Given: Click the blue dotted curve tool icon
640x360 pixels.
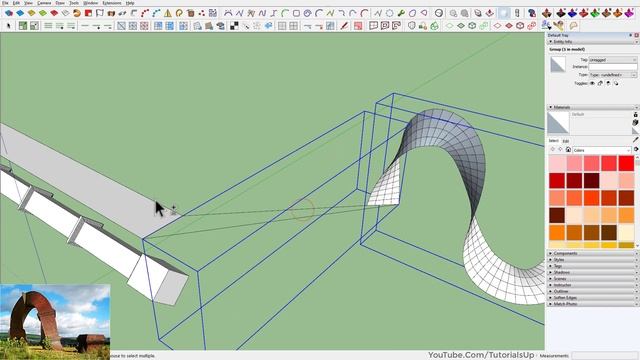Looking at the screenshot, I should pos(156,13).
